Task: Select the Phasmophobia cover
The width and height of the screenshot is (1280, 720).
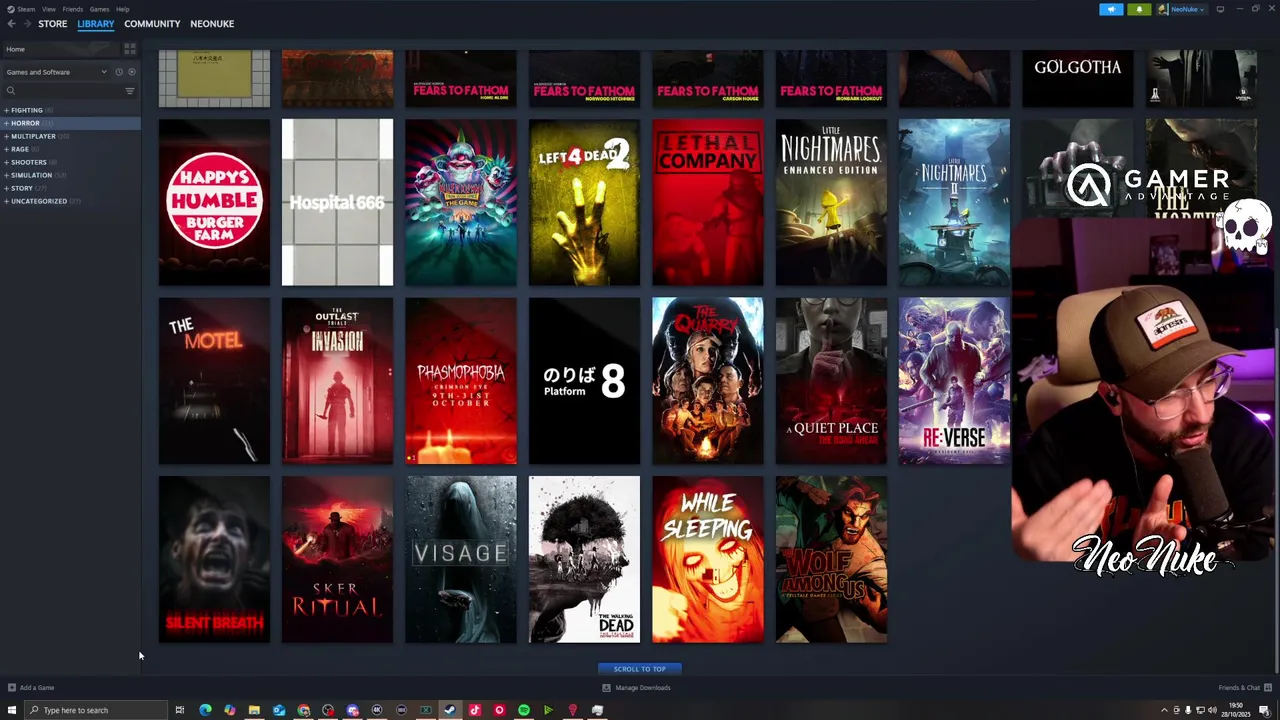Action: [461, 381]
